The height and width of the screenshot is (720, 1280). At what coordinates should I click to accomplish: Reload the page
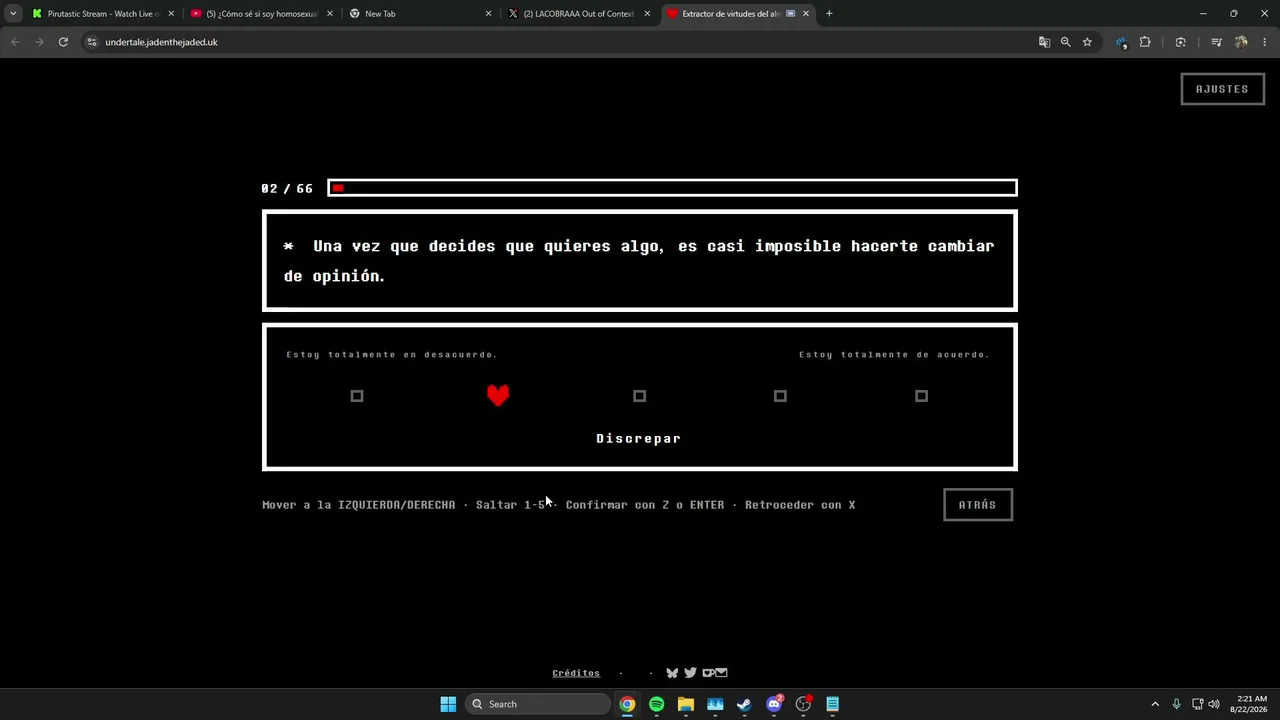pyautogui.click(x=63, y=42)
